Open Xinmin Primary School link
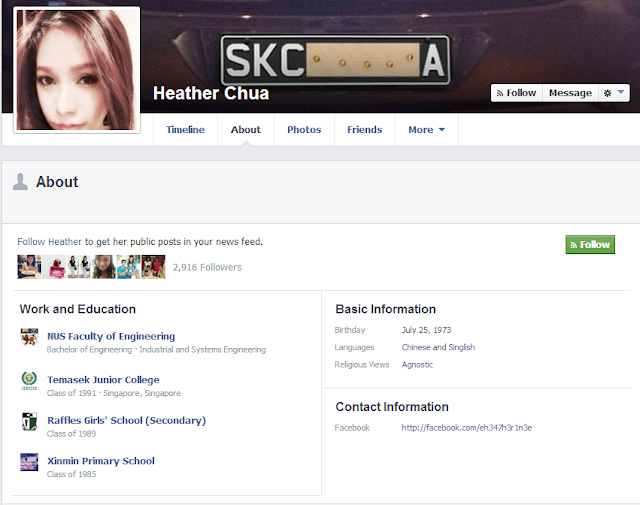The image size is (640, 505). (x=101, y=461)
